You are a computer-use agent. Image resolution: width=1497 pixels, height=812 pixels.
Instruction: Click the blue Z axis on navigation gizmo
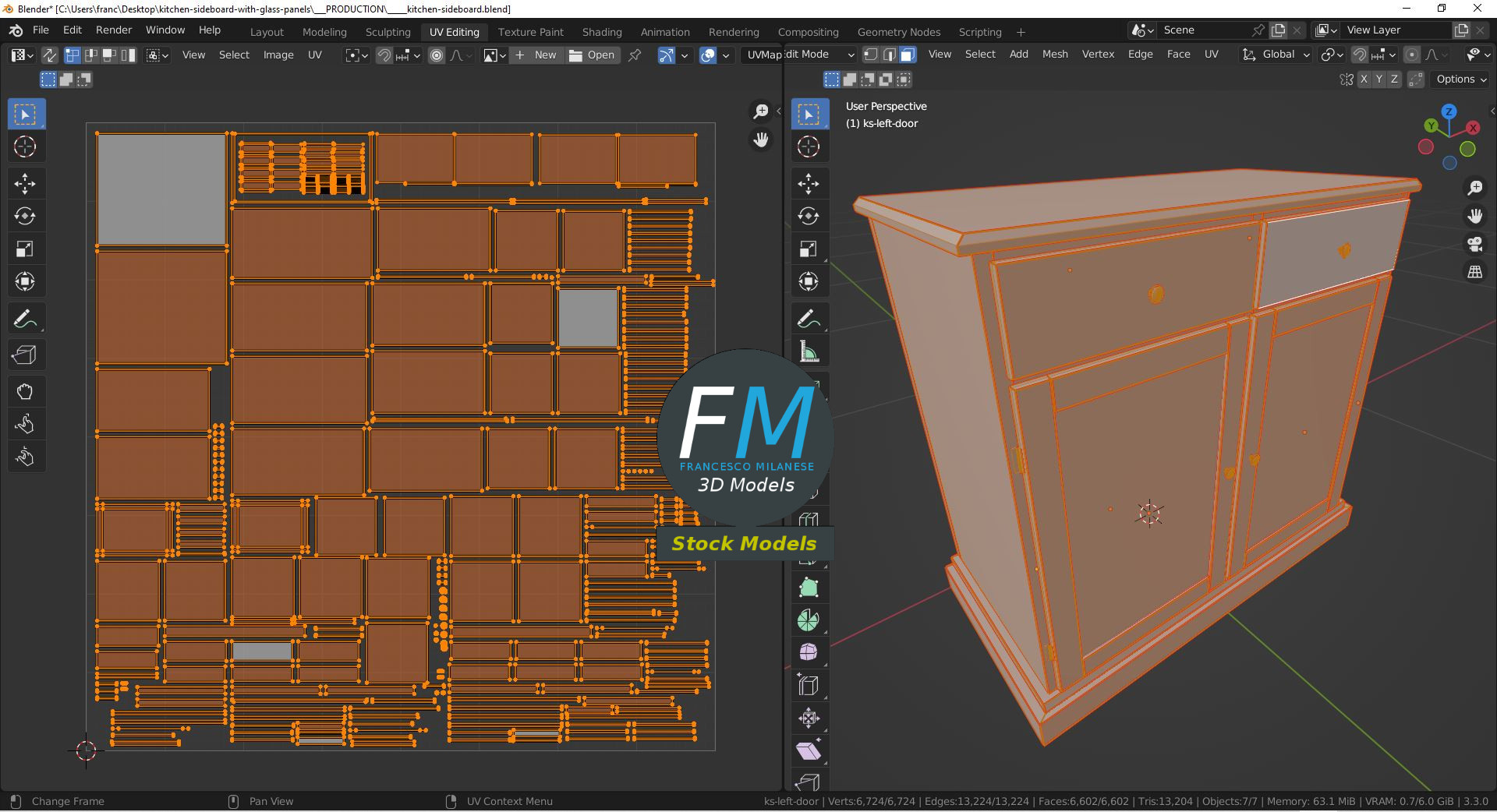[1449, 111]
